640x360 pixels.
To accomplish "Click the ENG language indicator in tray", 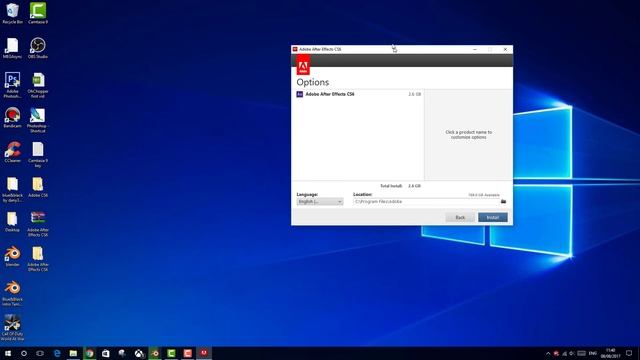I will click(593, 353).
